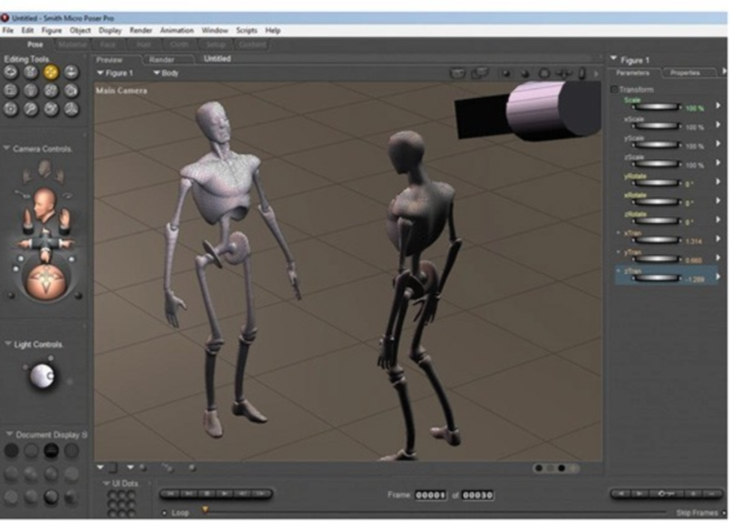Open the Scripts menu
Screen dimensions: 736x523
[x=246, y=31]
